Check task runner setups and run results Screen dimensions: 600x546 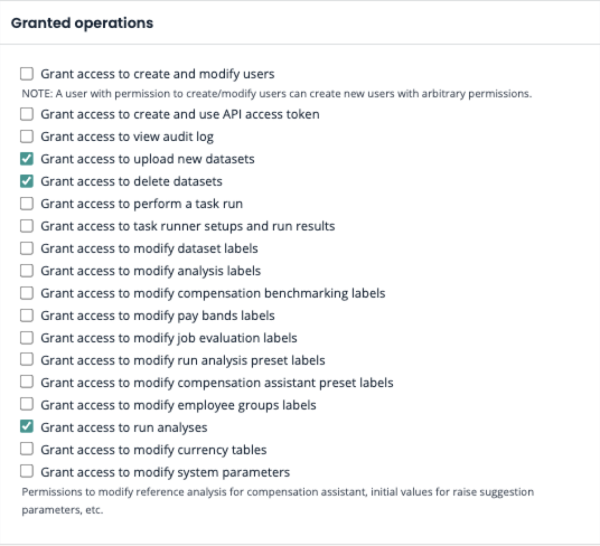[x=27, y=226]
